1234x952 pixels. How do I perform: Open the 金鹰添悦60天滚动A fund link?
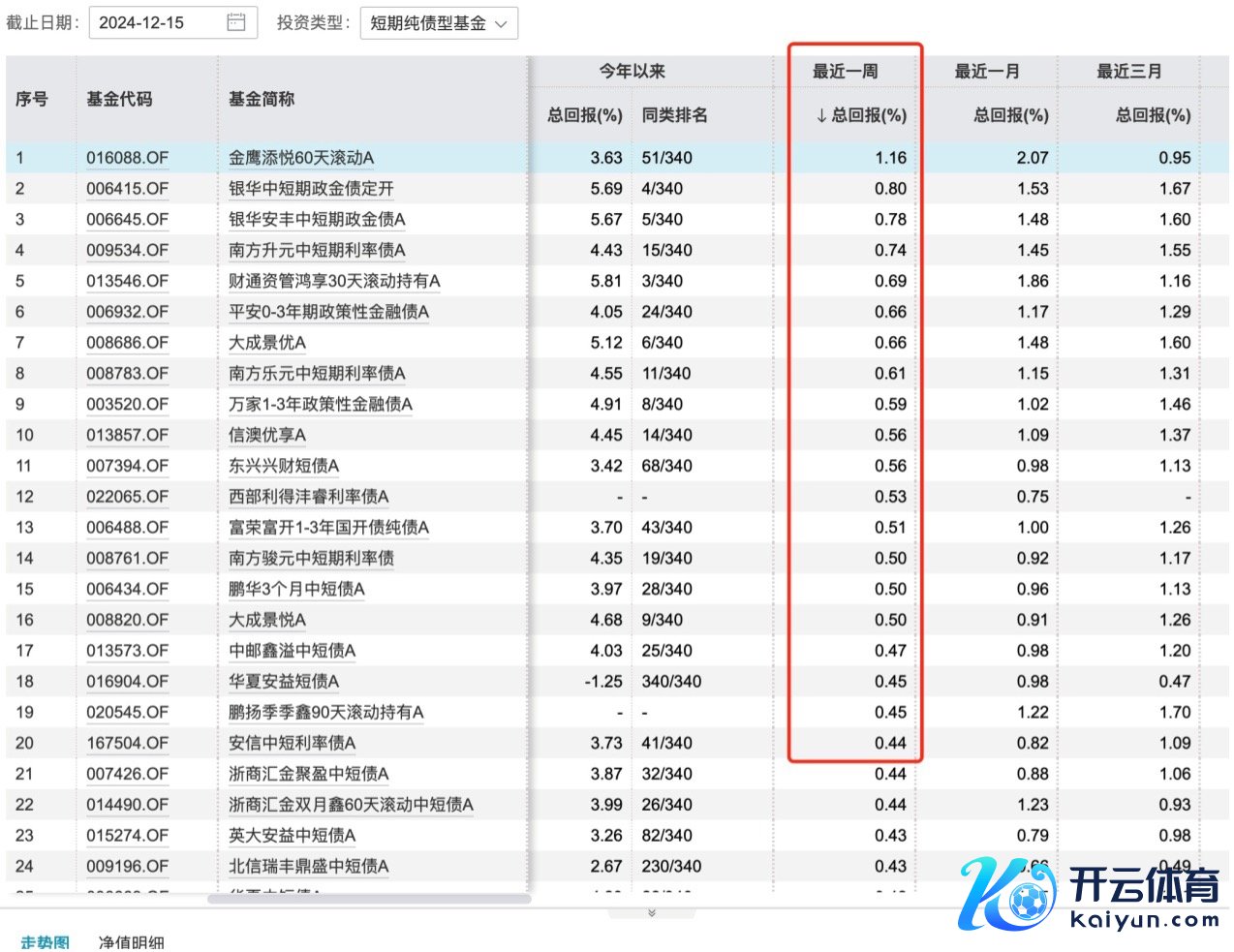click(301, 158)
